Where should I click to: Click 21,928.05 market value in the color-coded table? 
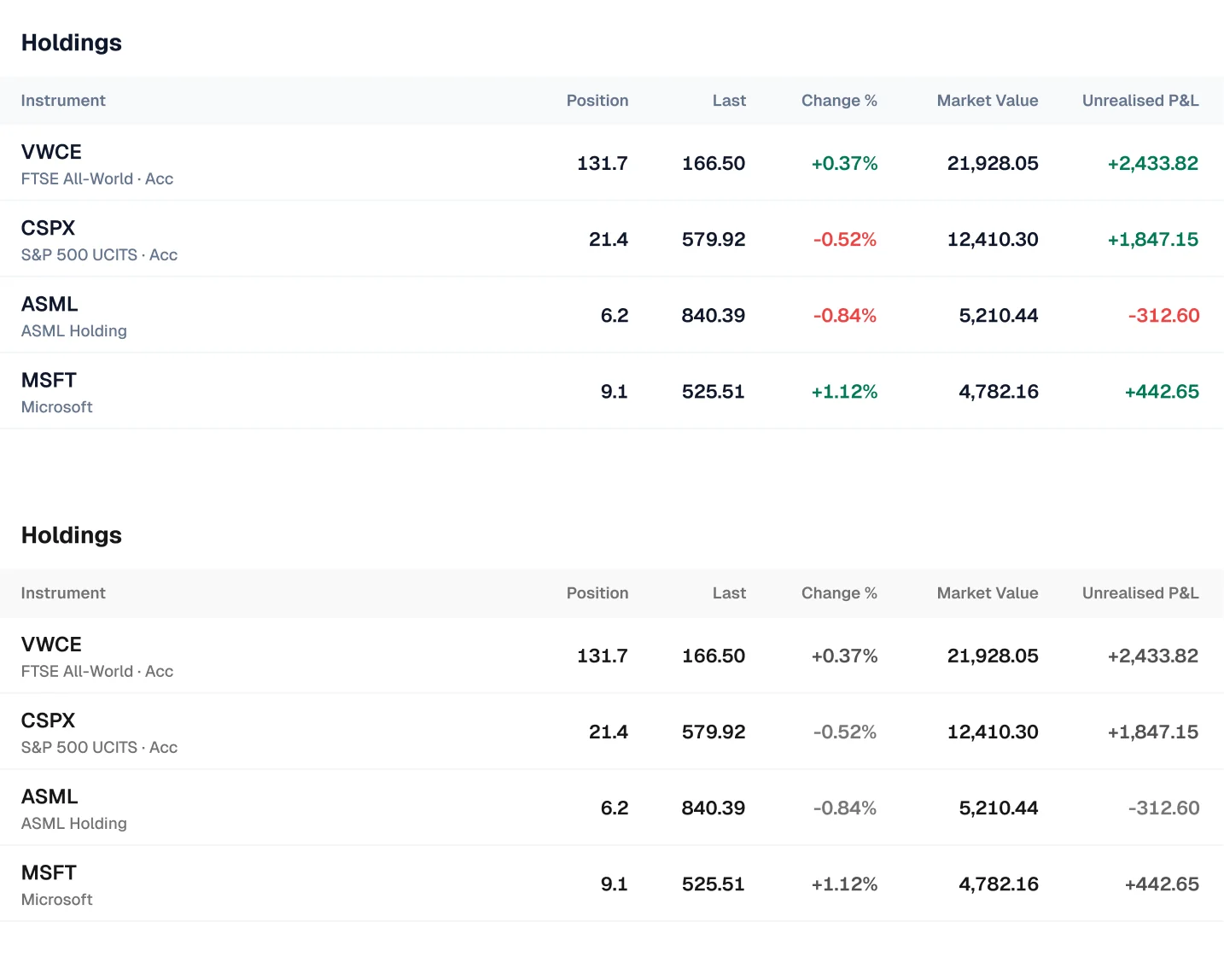coord(993,163)
